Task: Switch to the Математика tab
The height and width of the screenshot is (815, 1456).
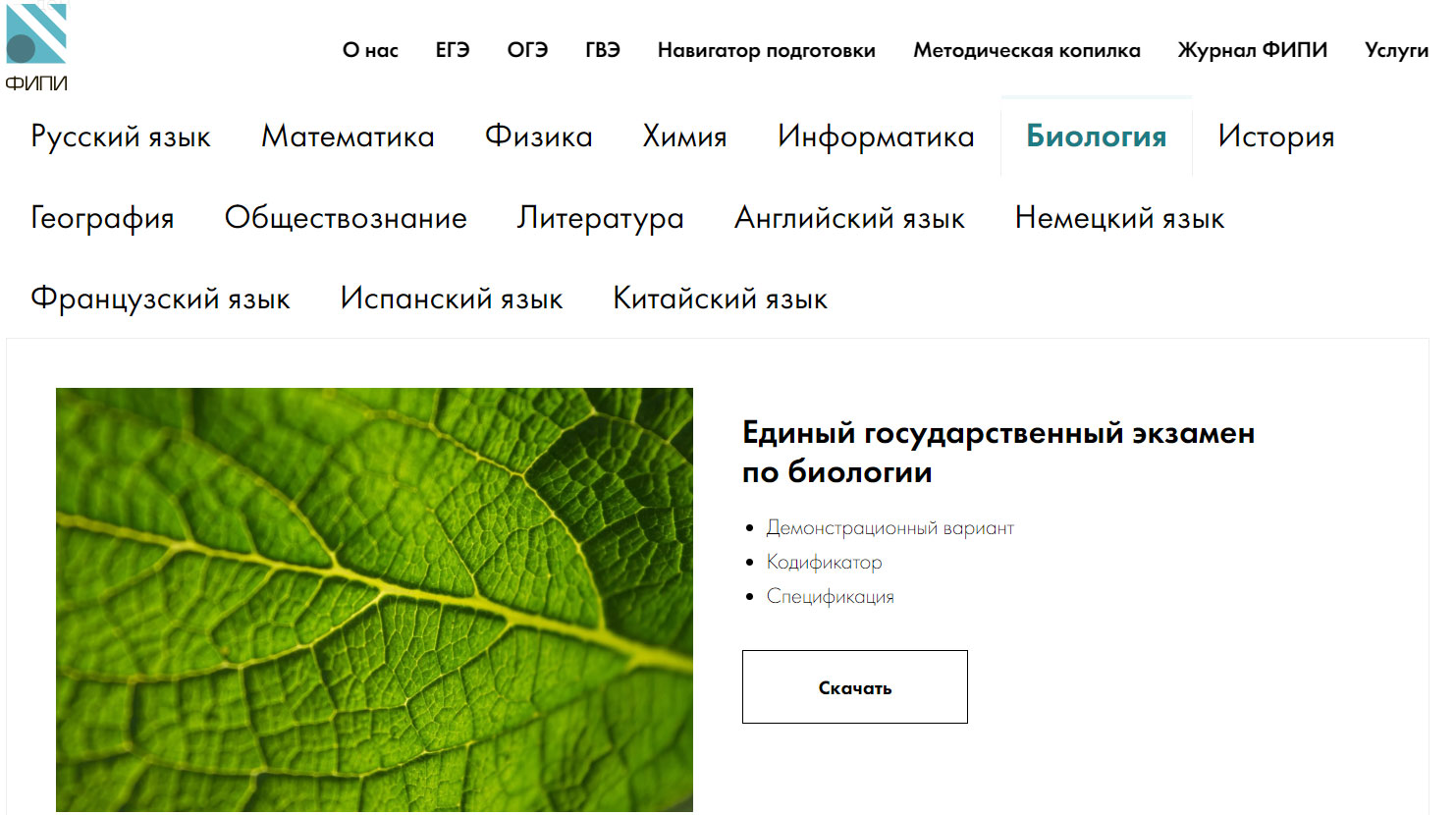Action: click(x=348, y=136)
